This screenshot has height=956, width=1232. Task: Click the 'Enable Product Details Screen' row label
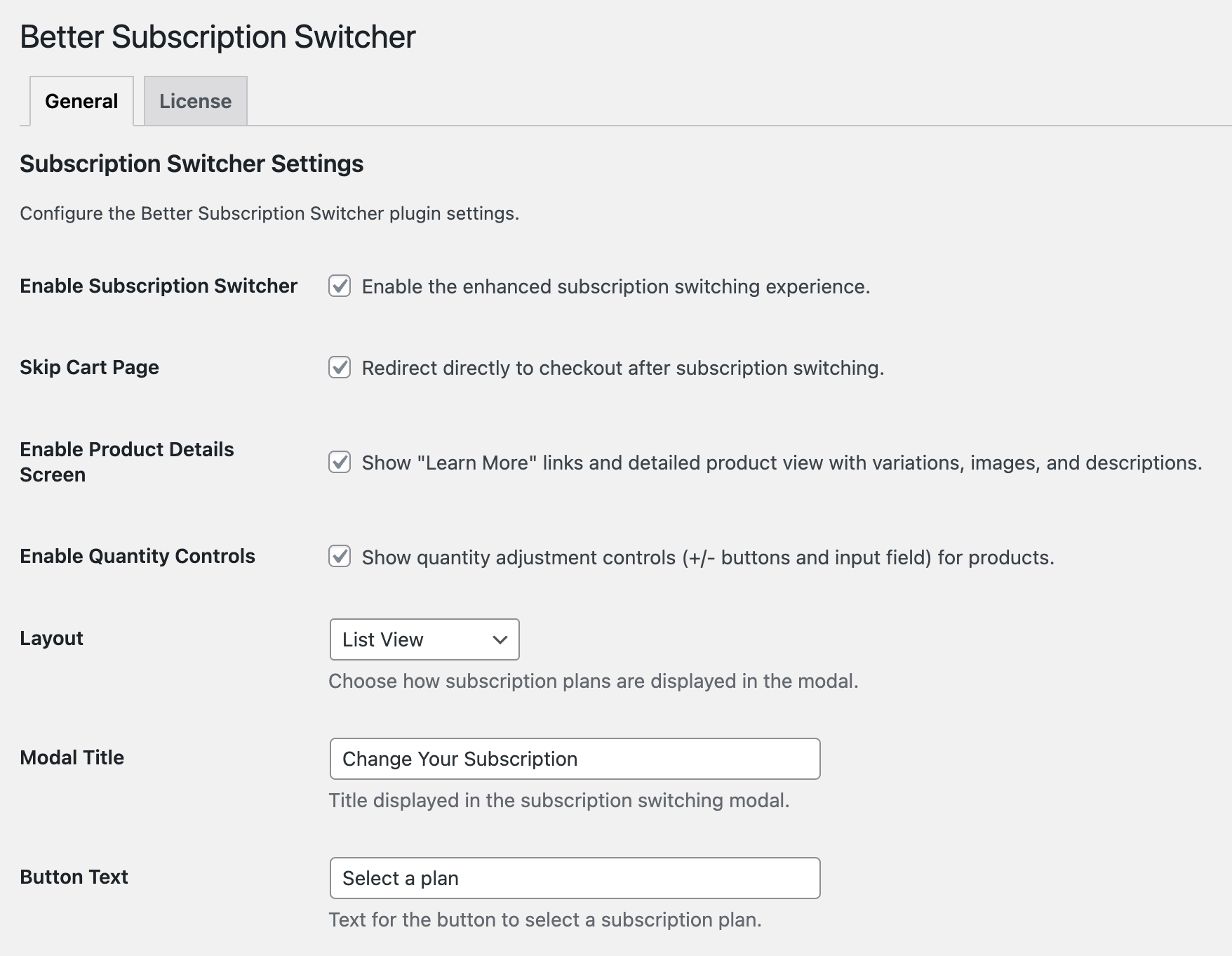127,462
